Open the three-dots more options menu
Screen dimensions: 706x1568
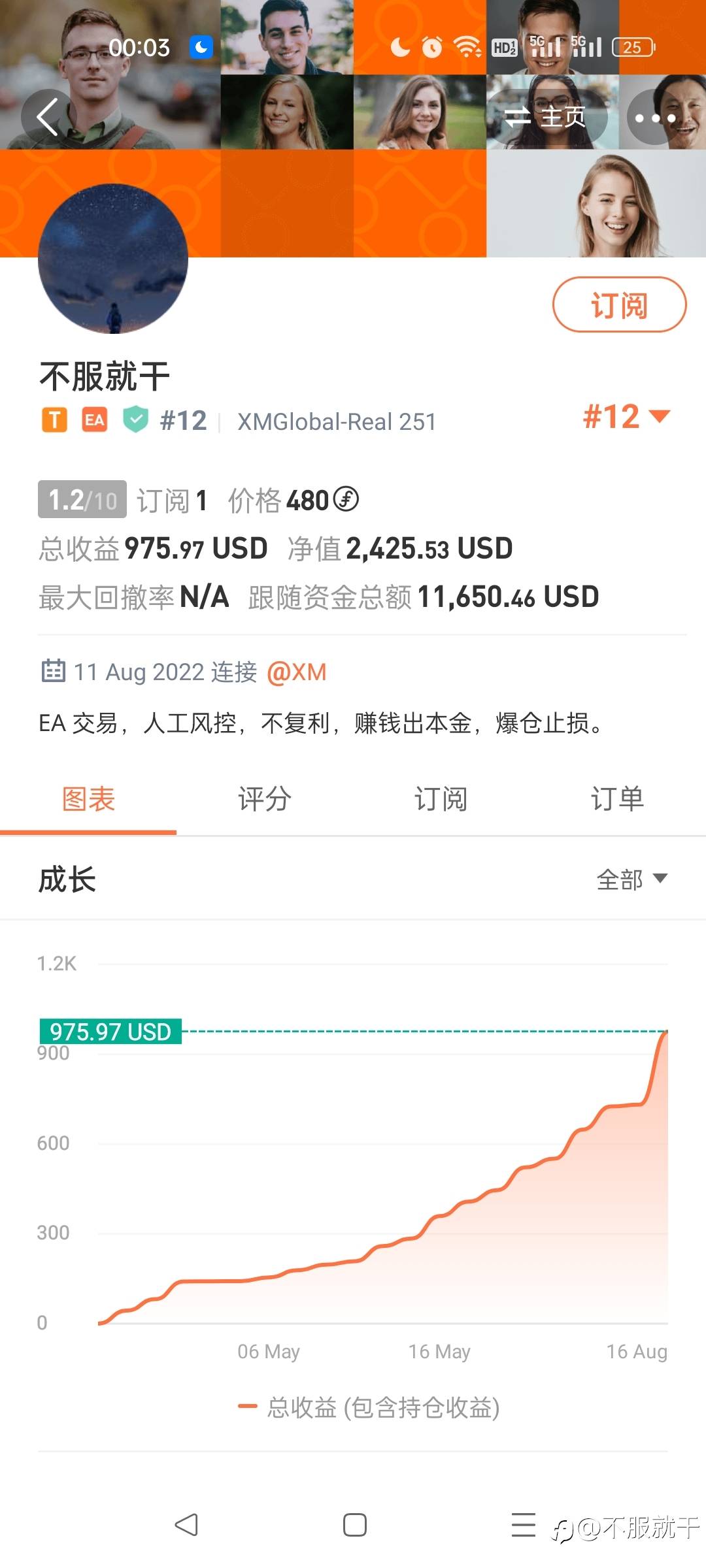[x=655, y=118]
